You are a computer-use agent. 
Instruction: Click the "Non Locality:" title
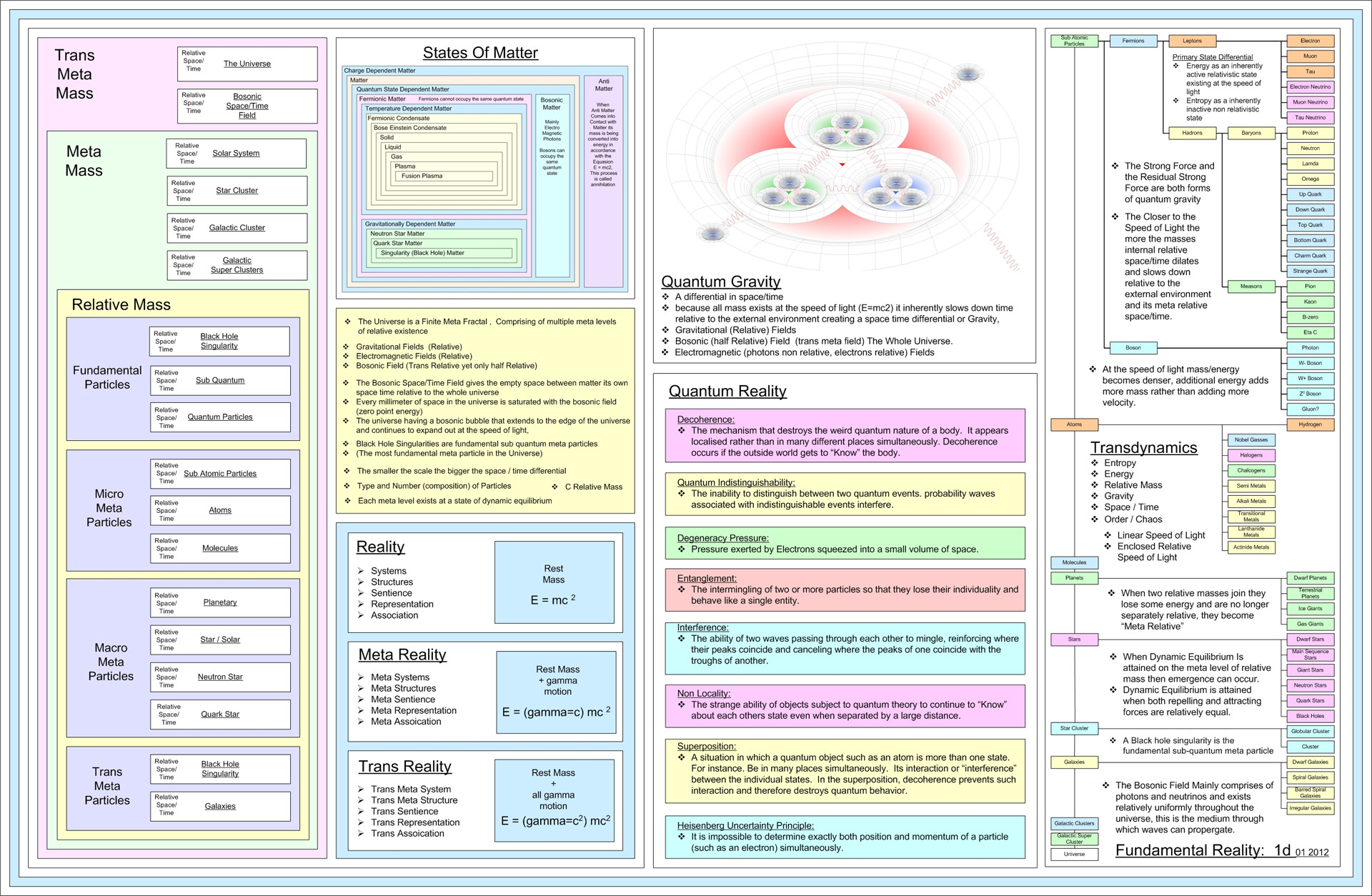point(703,693)
